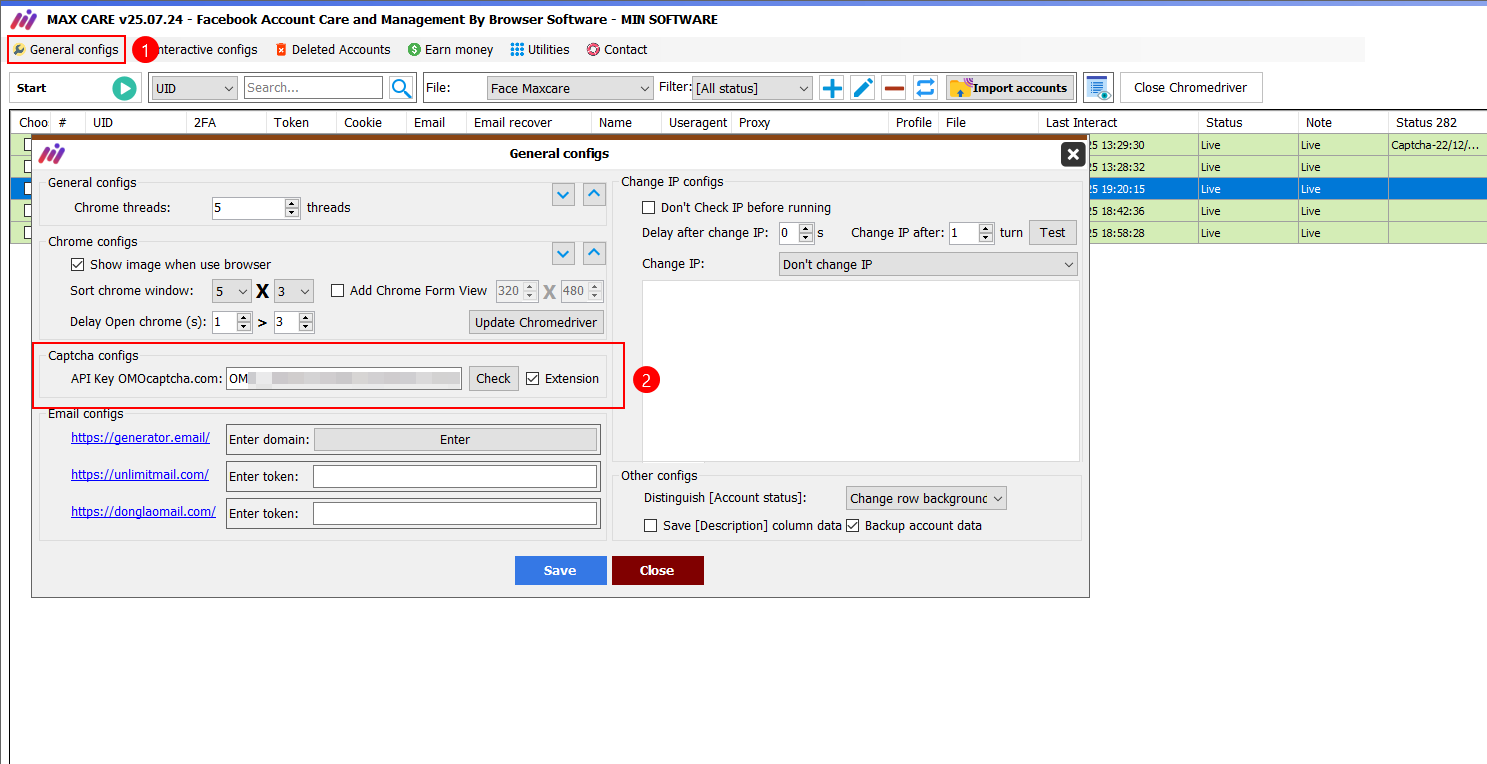This screenshot has height=764, width=1487.
Task: Open Sort chrome window rows dropdown 3
Action: pyautogui.click(x=294, y=292)
